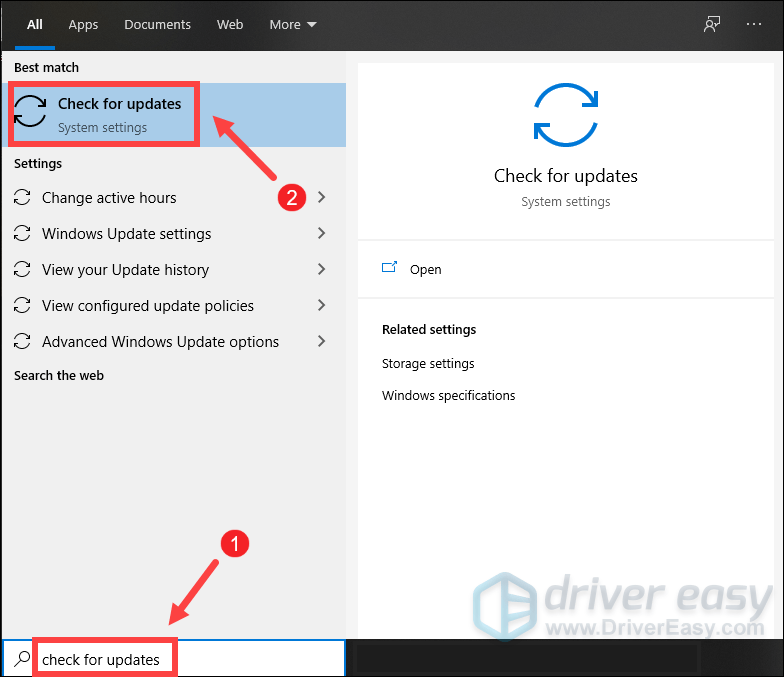Switch to the Documents tab

point(157,24)
